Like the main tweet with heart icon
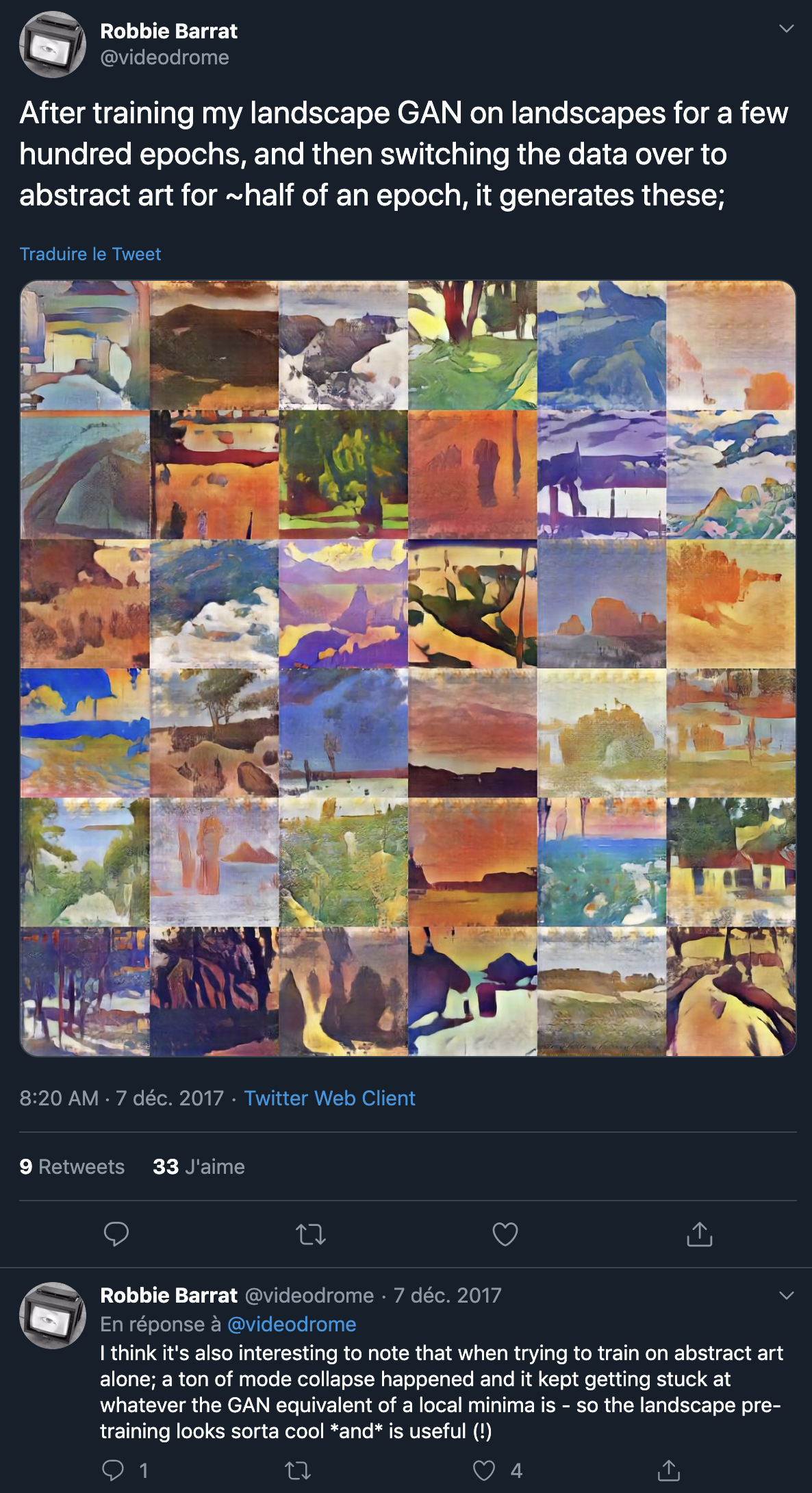Screen dimensions: 812x1493 click(x=505, y=1233)
